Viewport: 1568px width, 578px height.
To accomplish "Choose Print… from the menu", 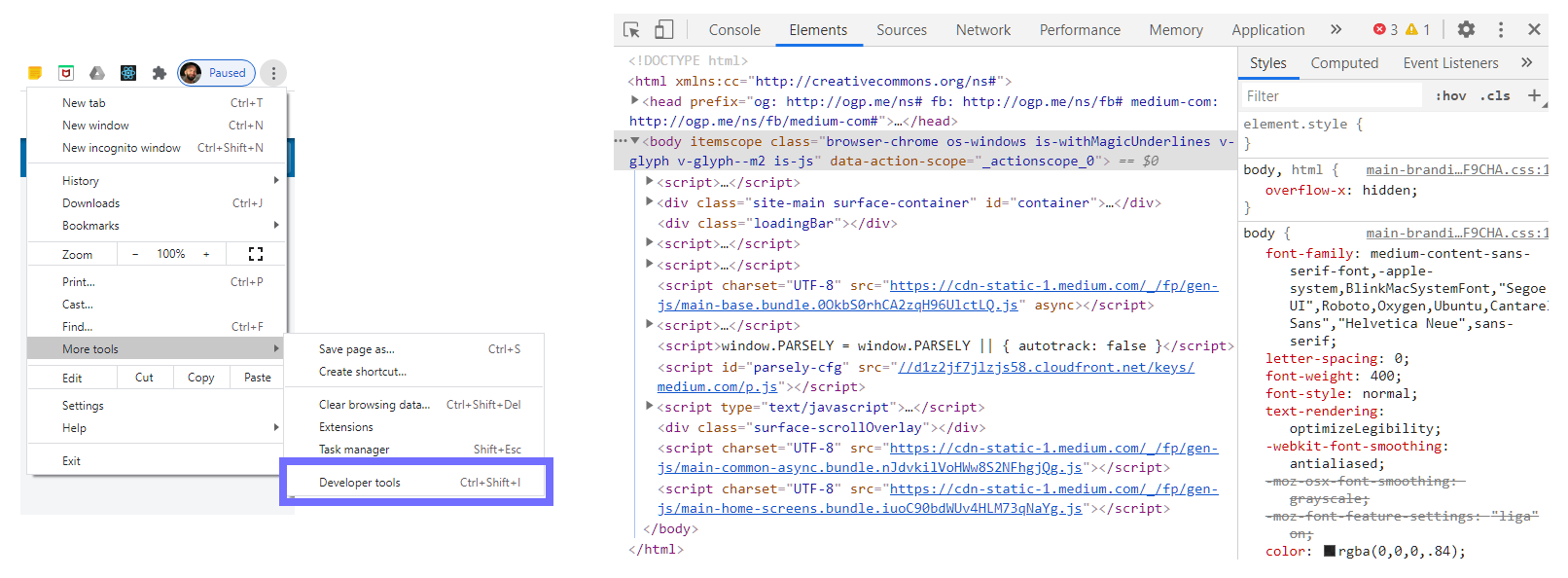I will point(157,282).
